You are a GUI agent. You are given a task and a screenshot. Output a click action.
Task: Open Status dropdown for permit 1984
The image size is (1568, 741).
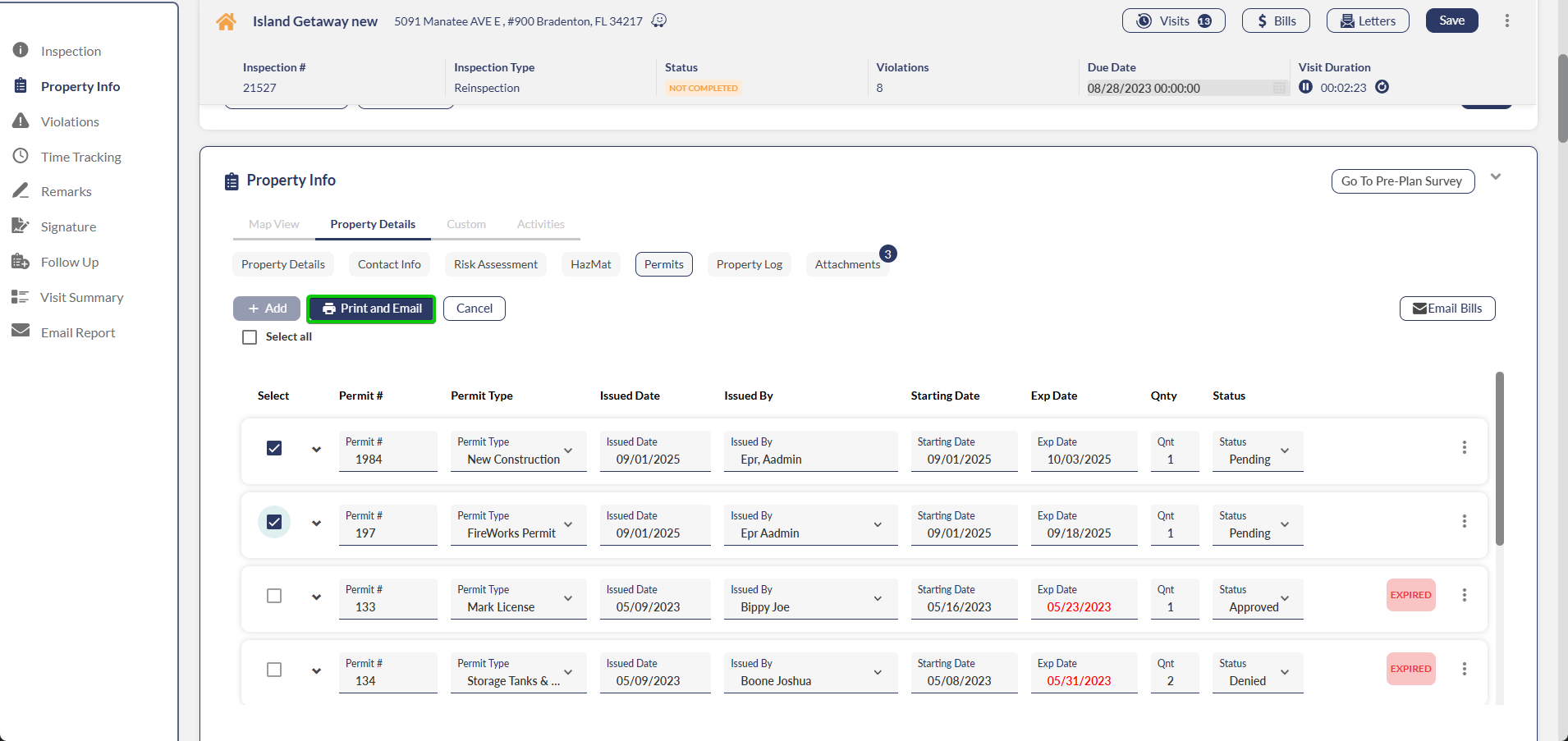coord(1284,451)
